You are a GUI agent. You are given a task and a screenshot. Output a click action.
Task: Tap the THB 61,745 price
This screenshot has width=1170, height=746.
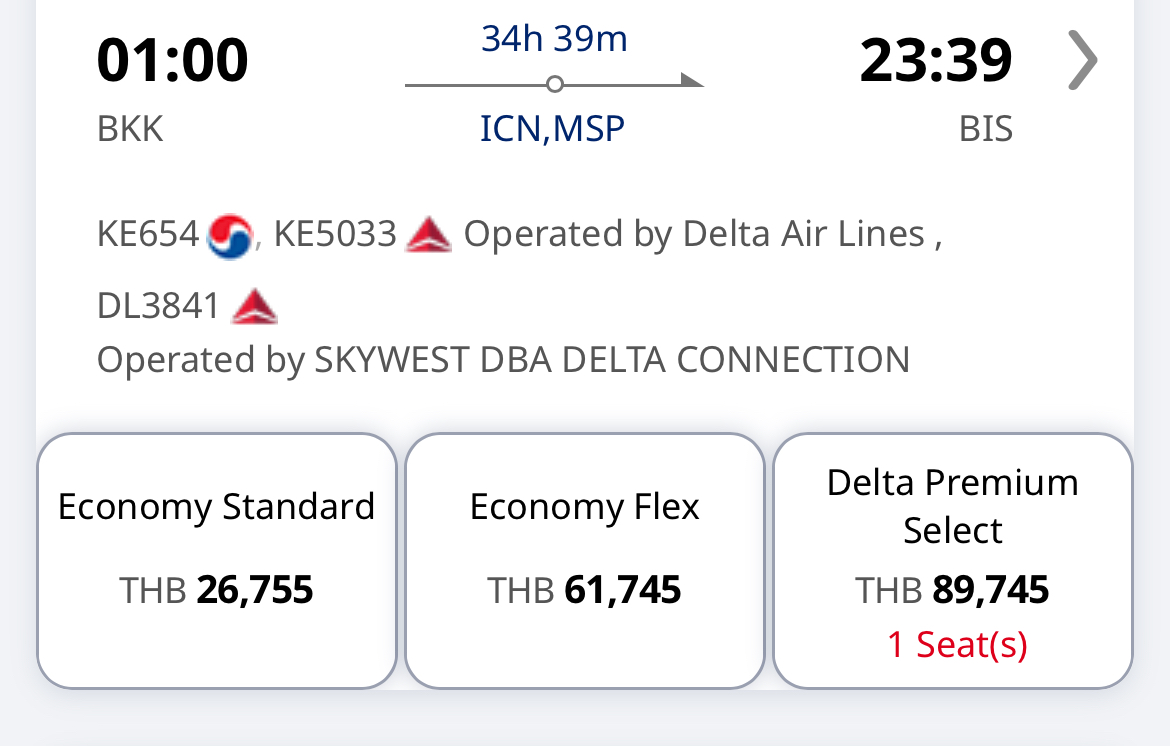pos(584,590)
